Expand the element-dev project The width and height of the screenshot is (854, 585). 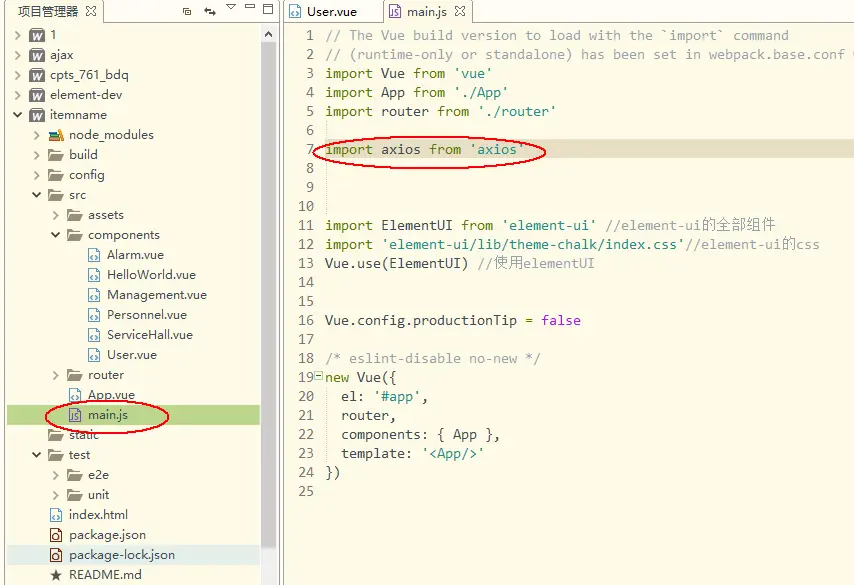pyautogui.click(x=17, y=95)
